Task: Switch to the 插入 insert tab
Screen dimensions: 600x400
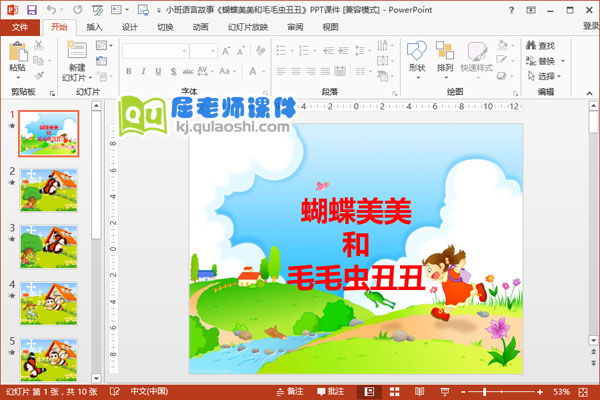Action: (x=94, y=27)
